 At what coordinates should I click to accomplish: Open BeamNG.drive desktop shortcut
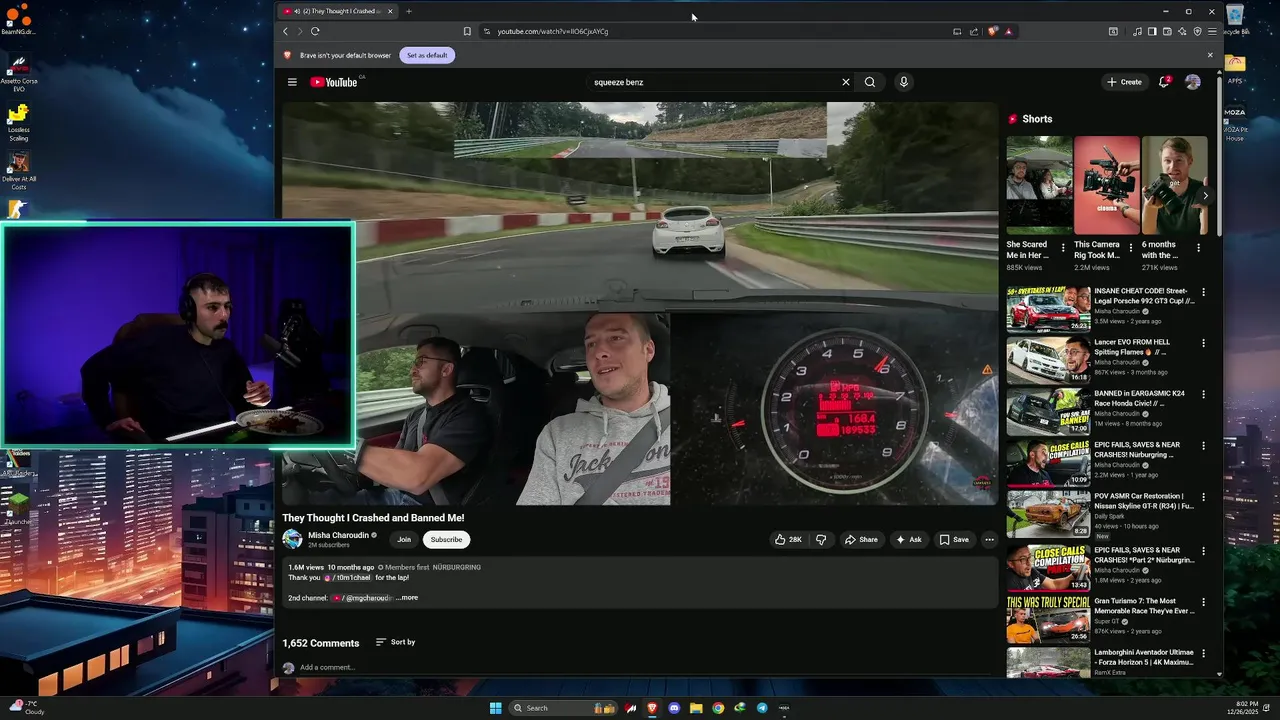18,19
